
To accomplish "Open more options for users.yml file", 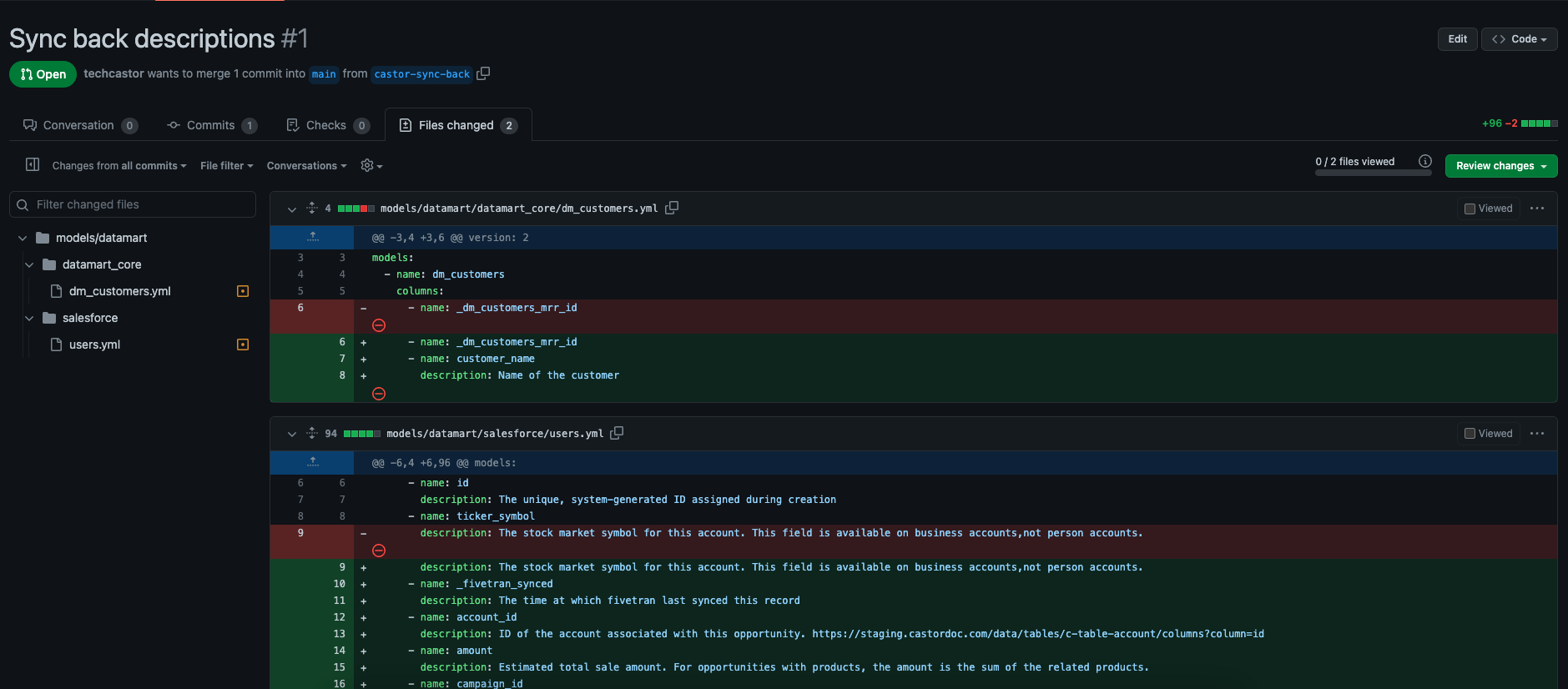I will [x=1537, y=433].
